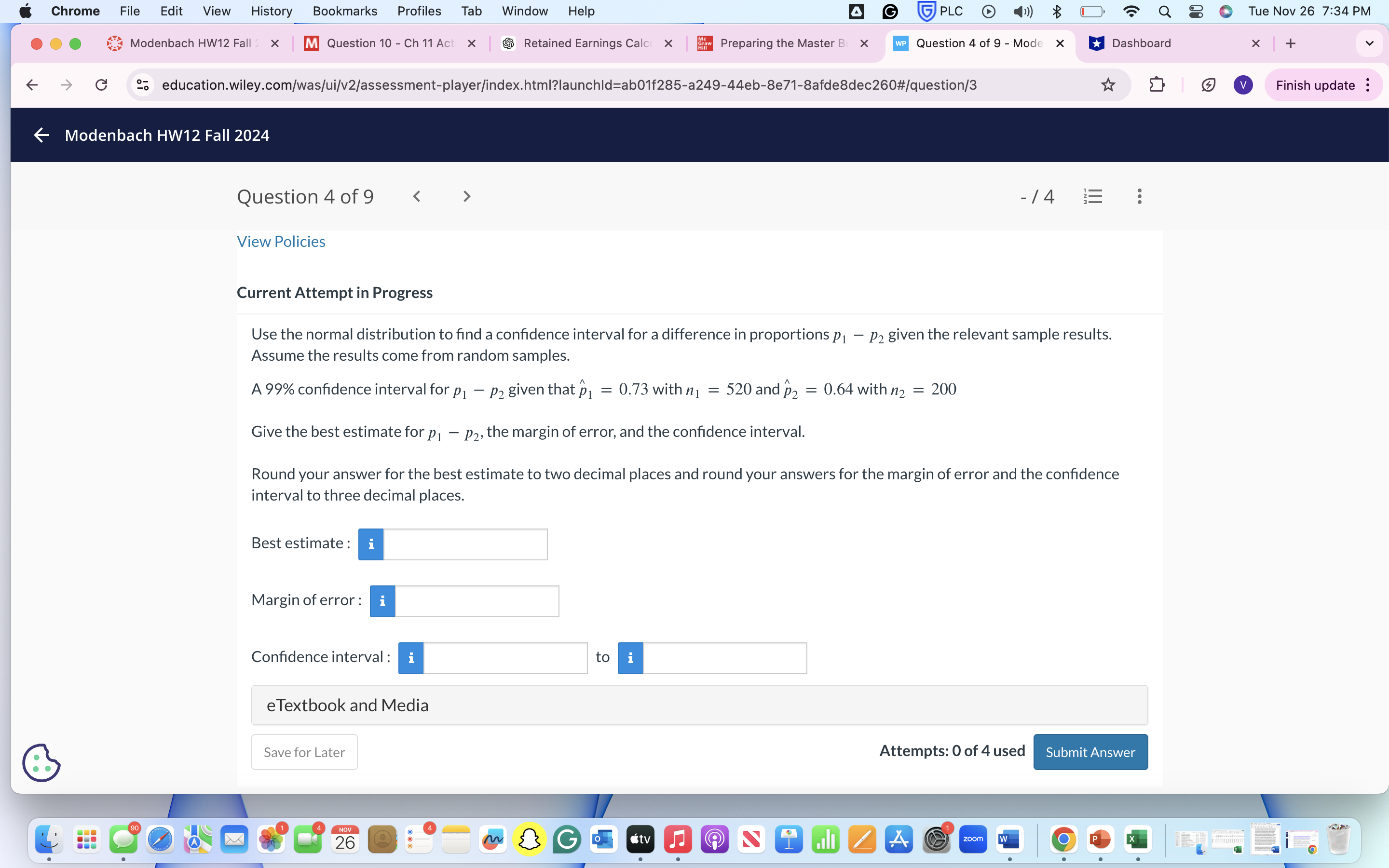Open Zoom from the dock
This screenshot has height=868, width=1389.
pos(972,839)
